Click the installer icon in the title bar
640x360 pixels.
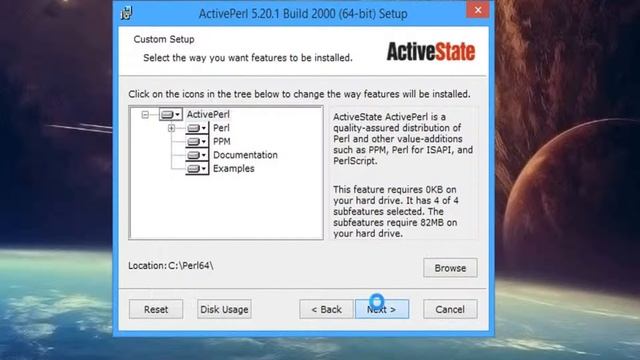pos(127,13)
